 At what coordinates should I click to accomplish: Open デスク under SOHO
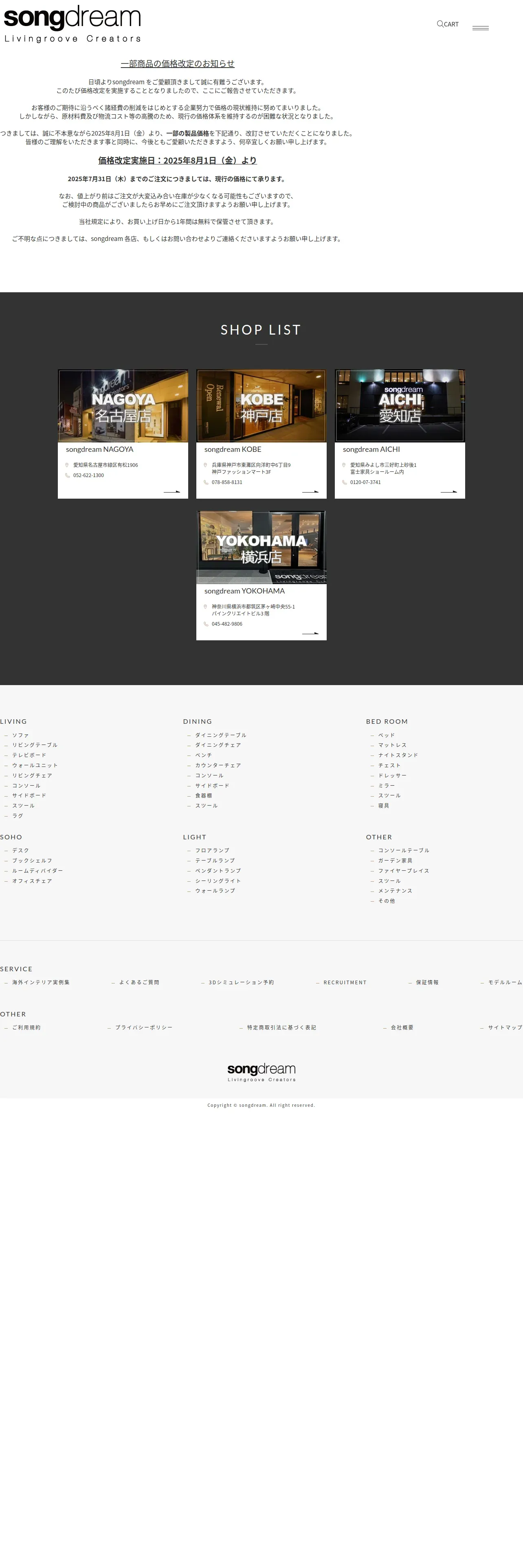pos(21,850)
